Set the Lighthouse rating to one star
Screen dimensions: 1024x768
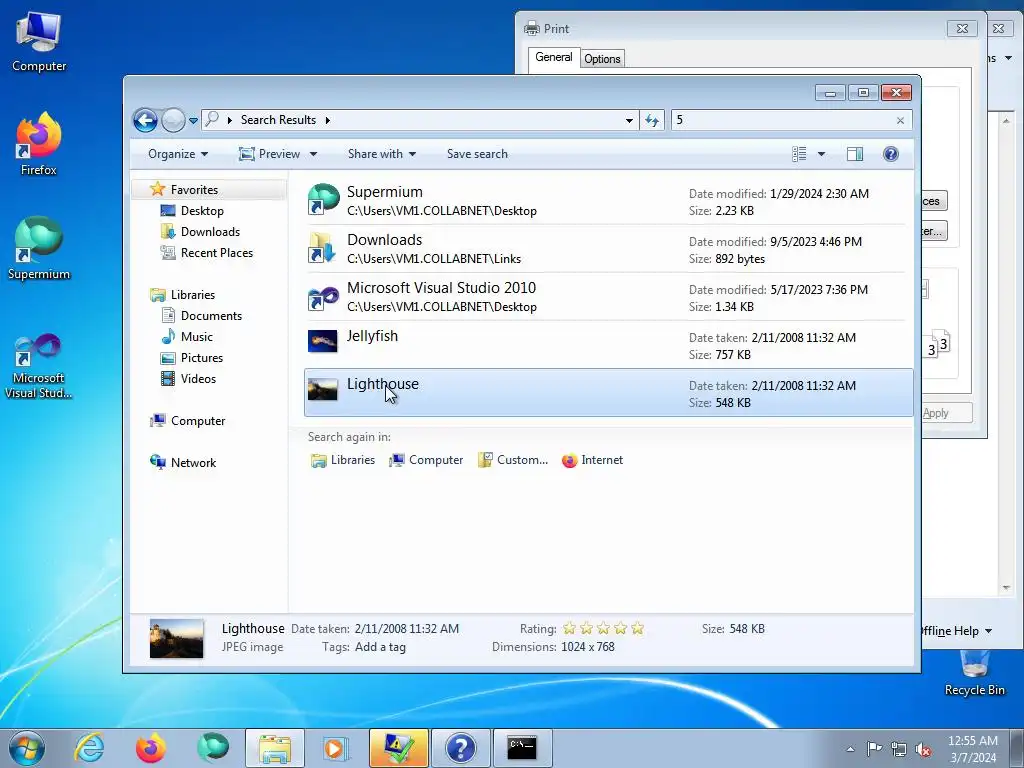[569, 628]
